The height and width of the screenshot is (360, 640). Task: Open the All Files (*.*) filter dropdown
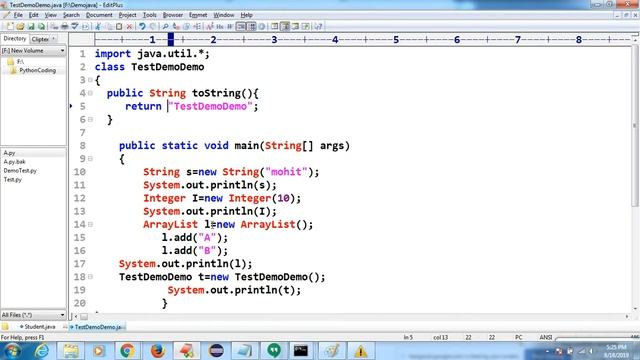click(62, 315)
